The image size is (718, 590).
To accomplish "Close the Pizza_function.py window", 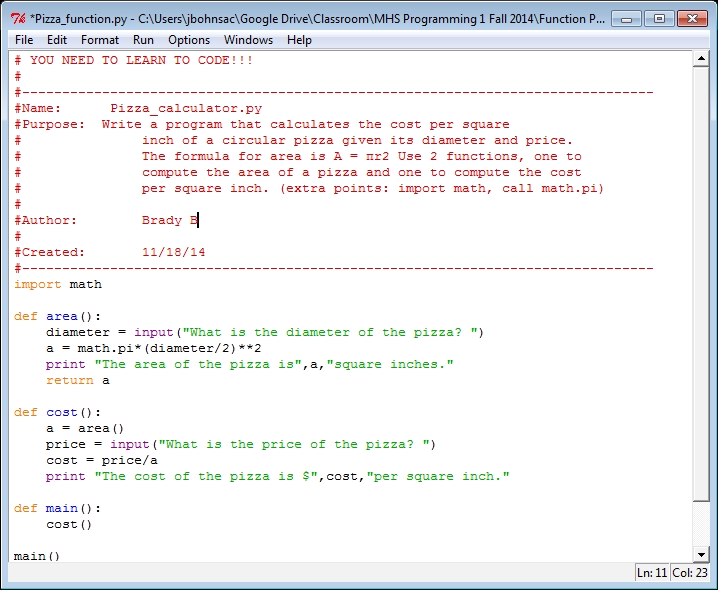I will (x=692, y=19).
